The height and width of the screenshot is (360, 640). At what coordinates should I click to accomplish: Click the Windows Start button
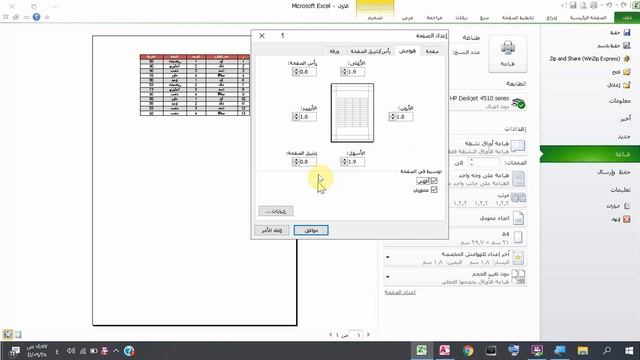(629, 351)
